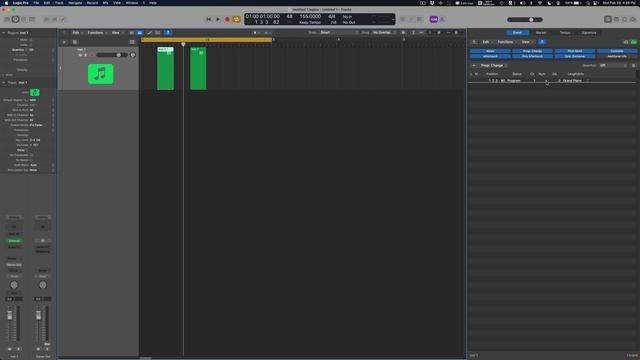Solo the Inst 1 track
Image resolution: width=640 pixels, height=360 pixels.
point(85,55)
